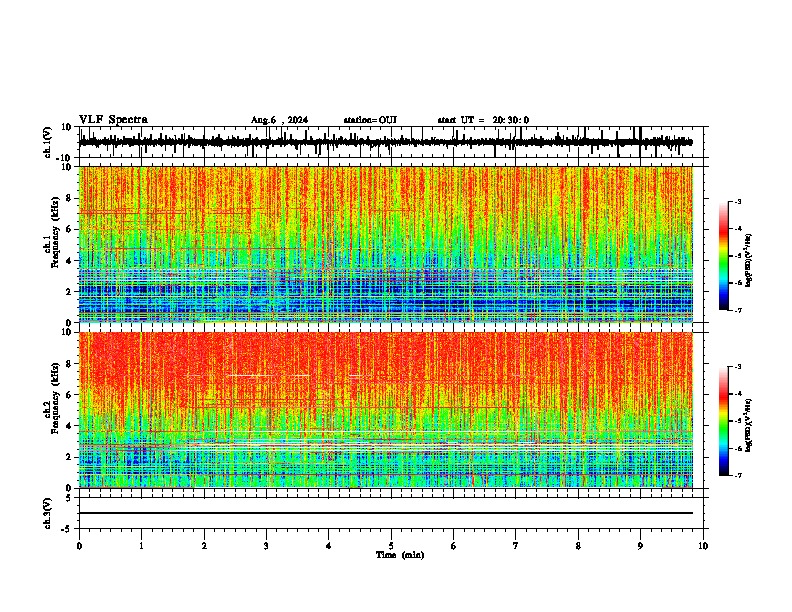This screenshot has height=612, width=792.
Task: Click inside the ch.1 spectrogram panel
Action: click(x=385, y=244)
